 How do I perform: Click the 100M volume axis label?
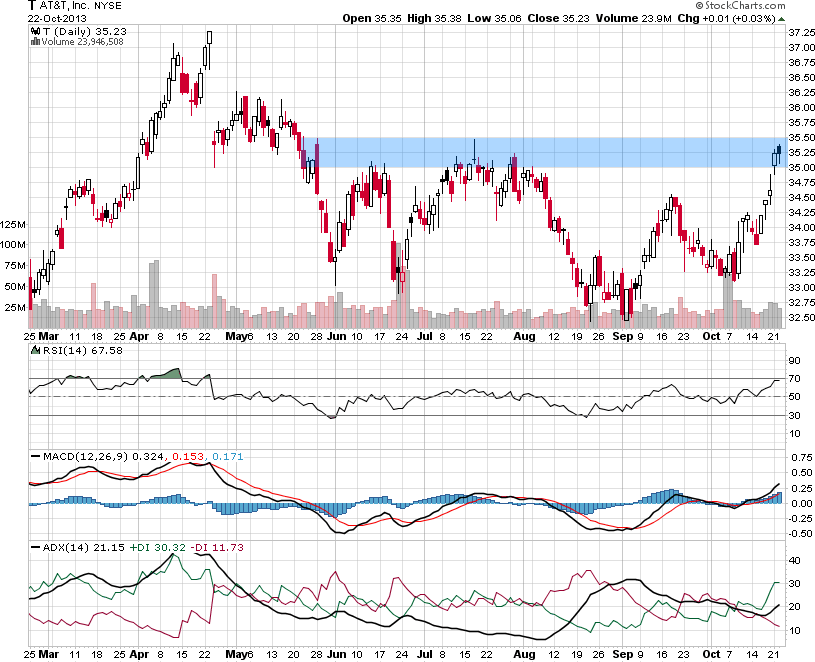13,244
